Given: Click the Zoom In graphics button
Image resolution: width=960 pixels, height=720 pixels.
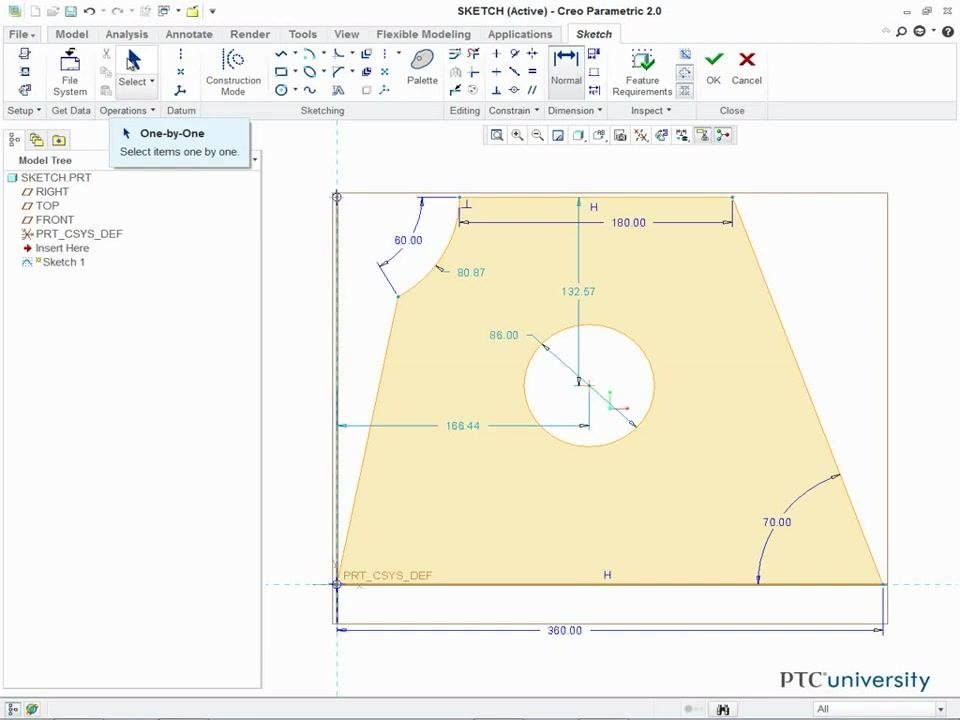Looking at the screenshot, I should click(517, 135).
